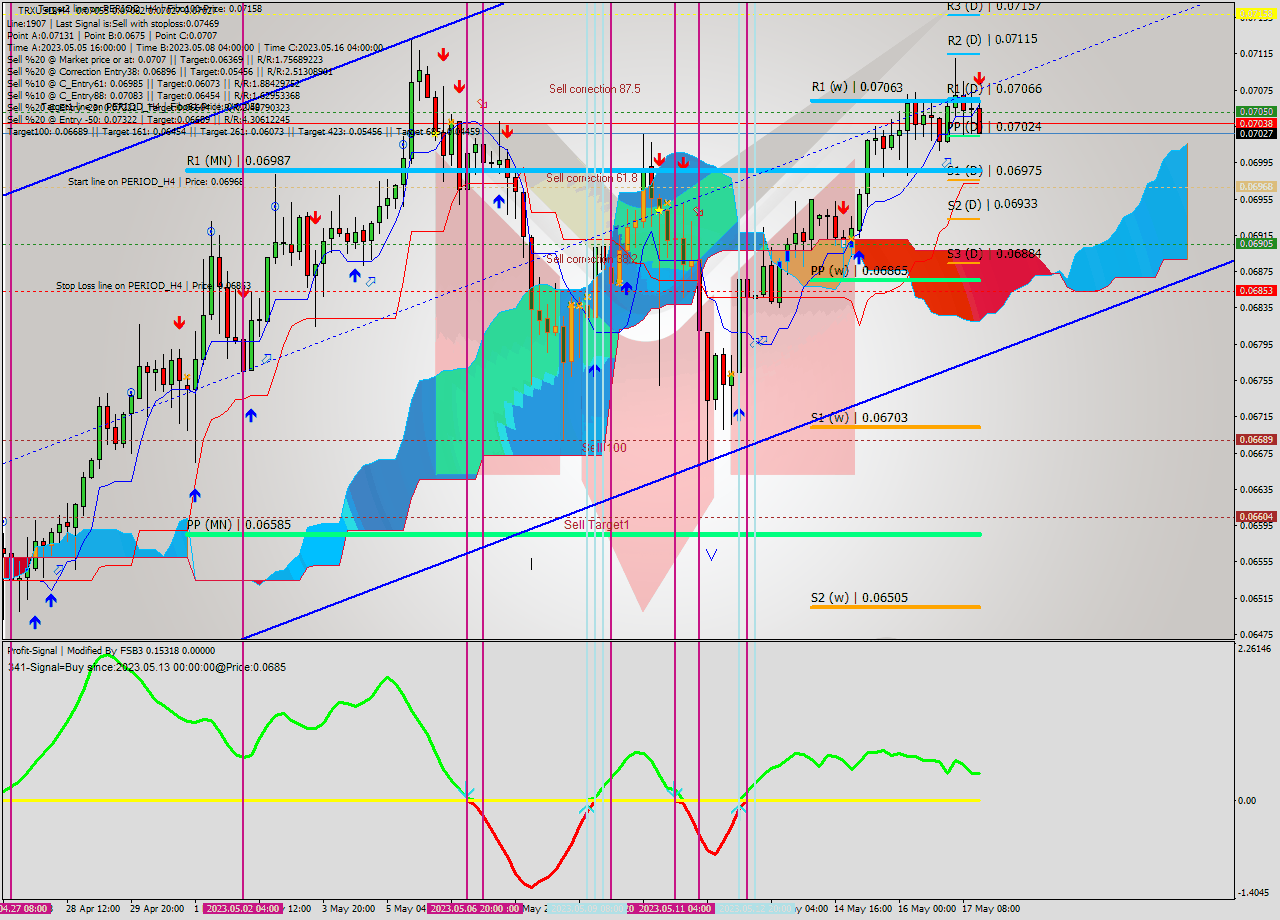
Task: Click the R1 (w) | 0.07063 label
Action: tap(857, 88)
